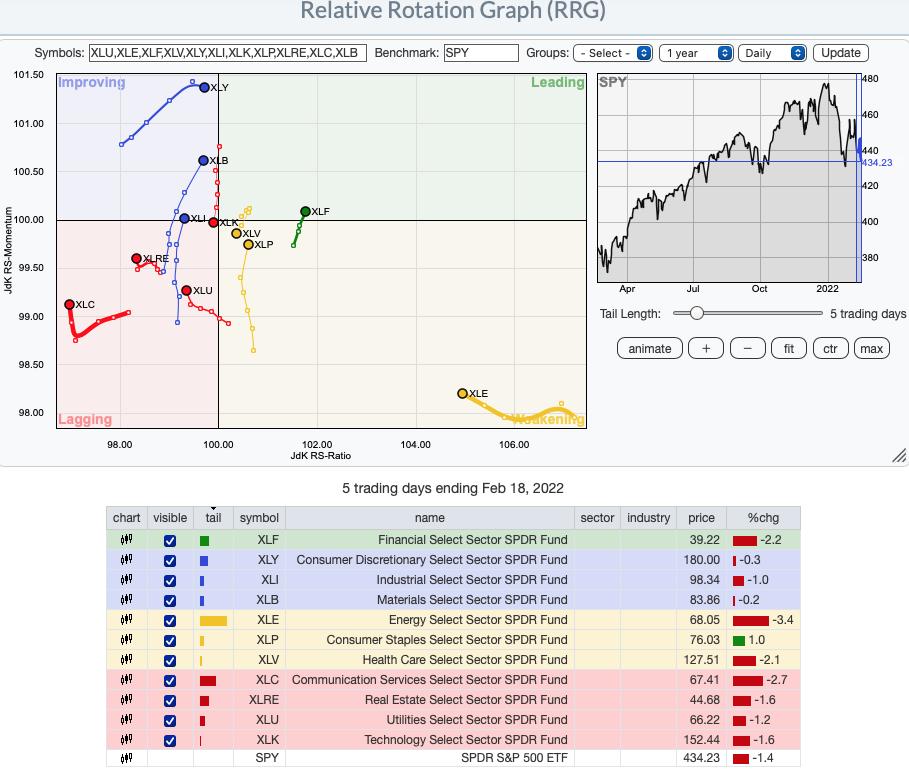The image size is (909, 771).
Task: Click the chart icon in XLF row
Action: 126,540
